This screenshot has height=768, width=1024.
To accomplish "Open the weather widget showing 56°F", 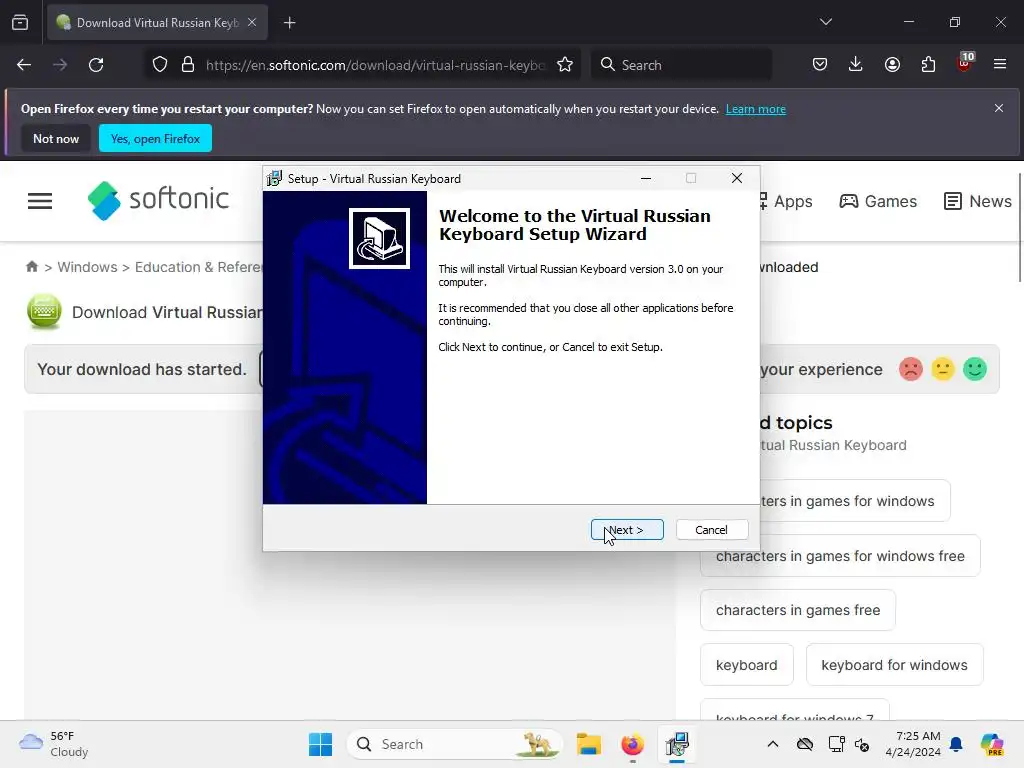I will coord(54,744).
